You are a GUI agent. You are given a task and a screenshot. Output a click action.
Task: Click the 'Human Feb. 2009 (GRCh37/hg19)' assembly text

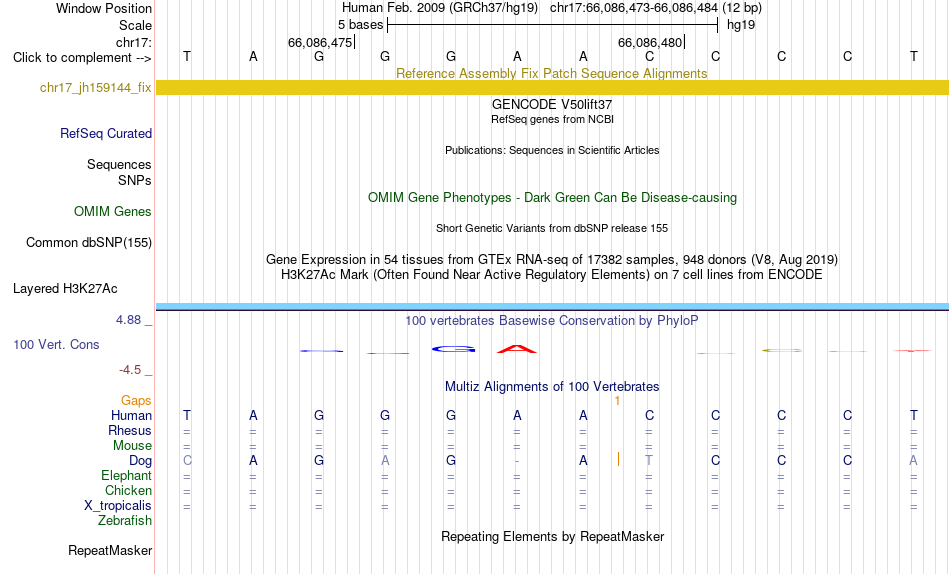440,8
